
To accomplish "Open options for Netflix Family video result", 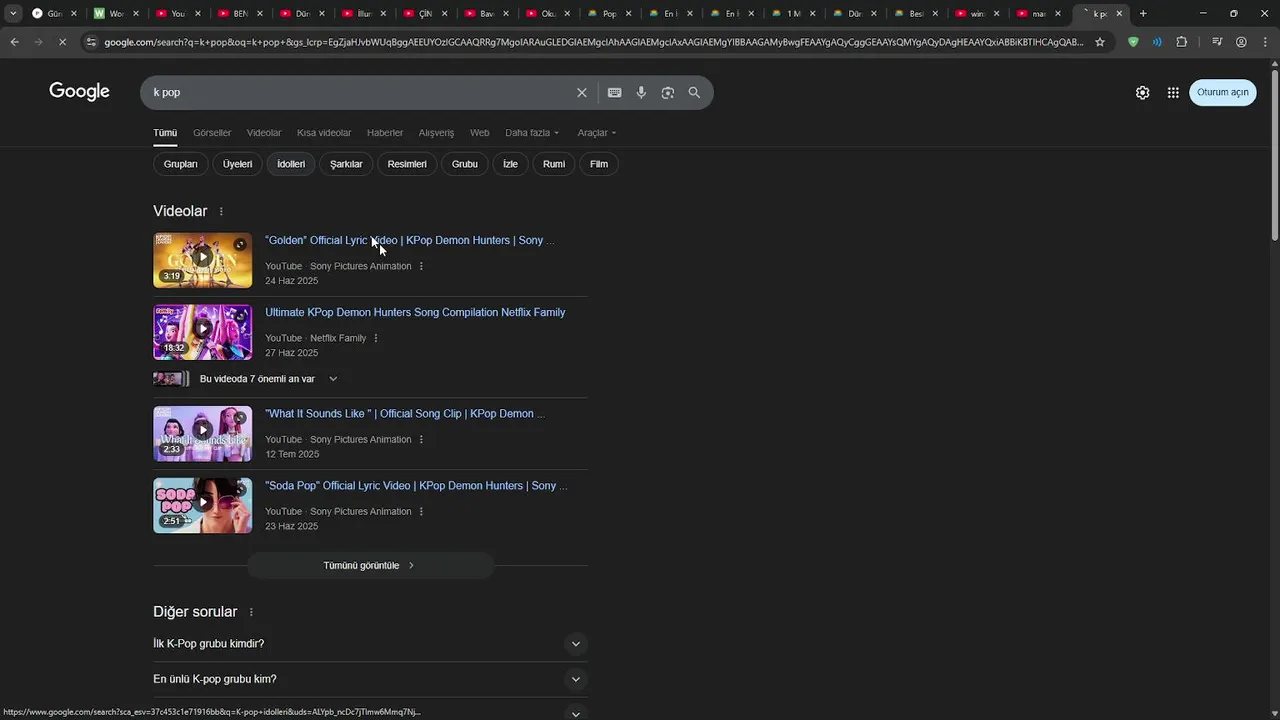I will tap(376, 338).
